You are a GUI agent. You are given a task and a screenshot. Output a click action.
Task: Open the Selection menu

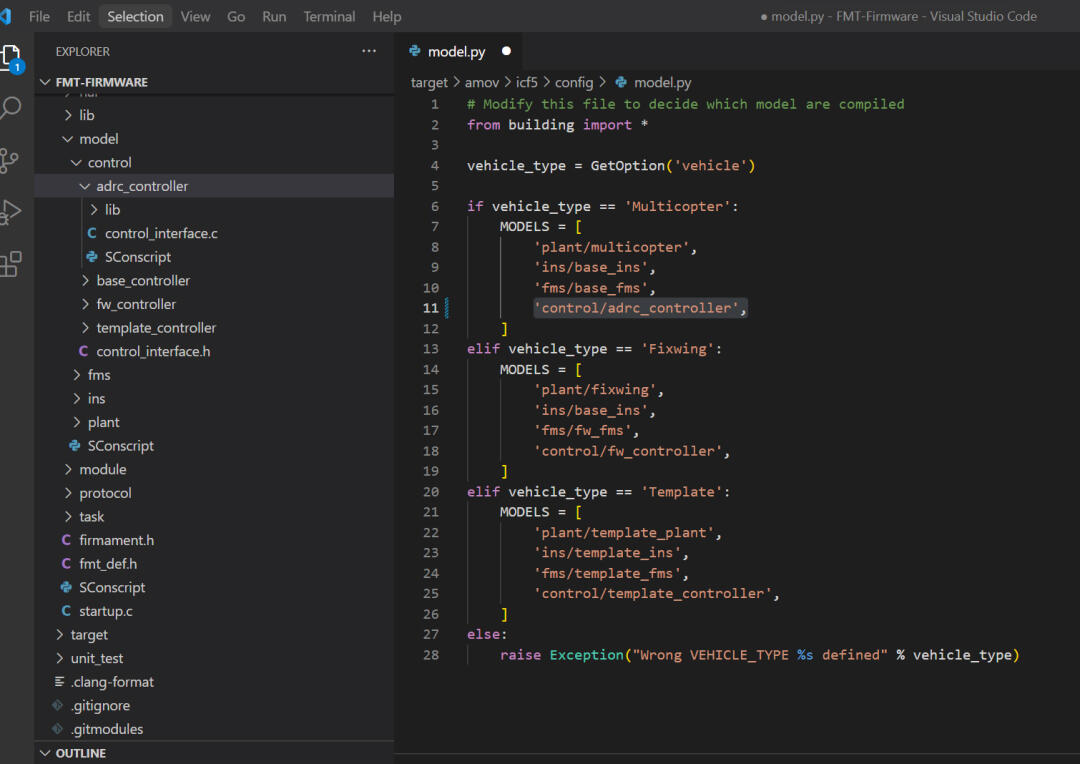click(135, 16)
